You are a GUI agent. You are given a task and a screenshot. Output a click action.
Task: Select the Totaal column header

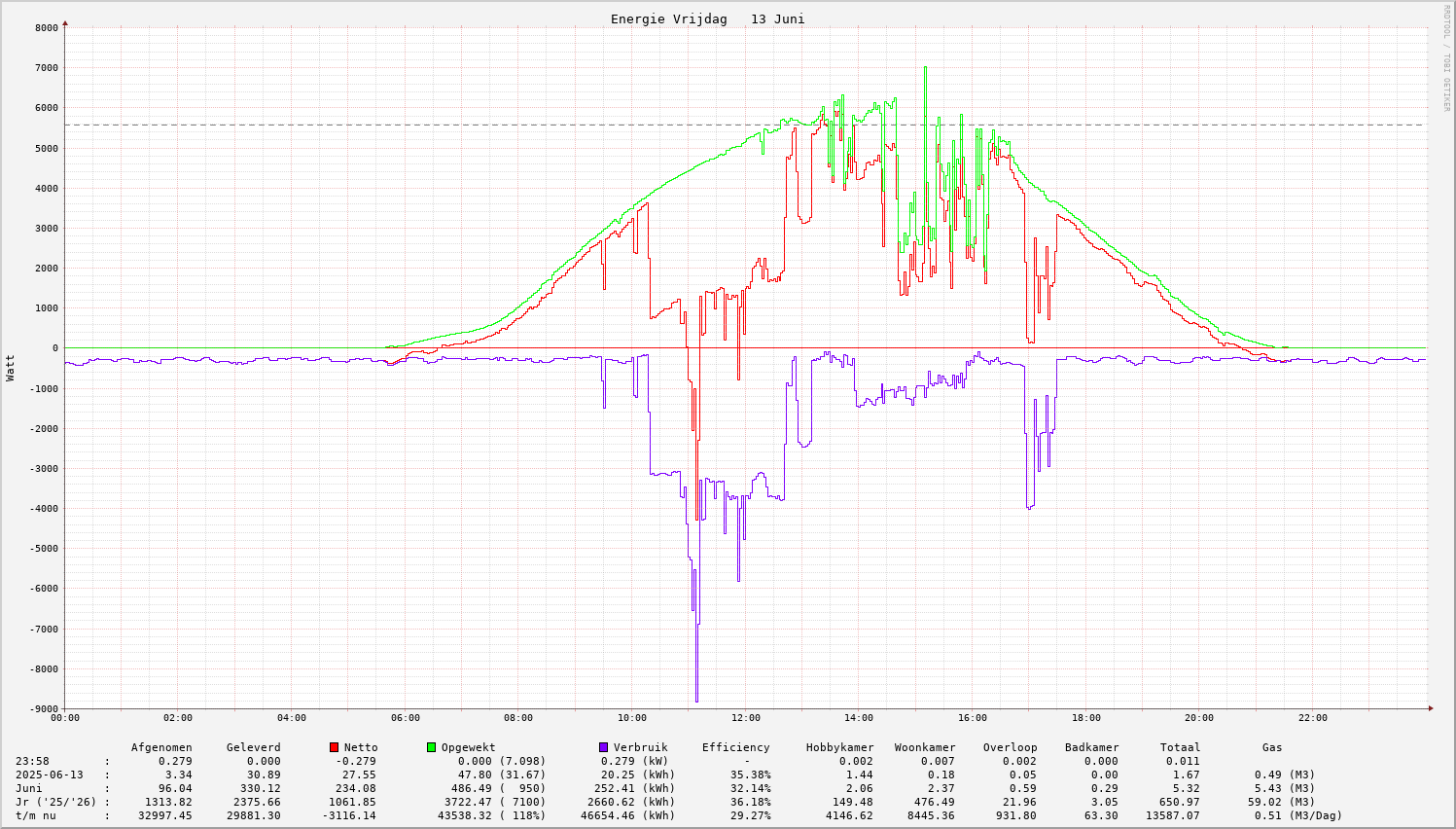click(1180, 747)
